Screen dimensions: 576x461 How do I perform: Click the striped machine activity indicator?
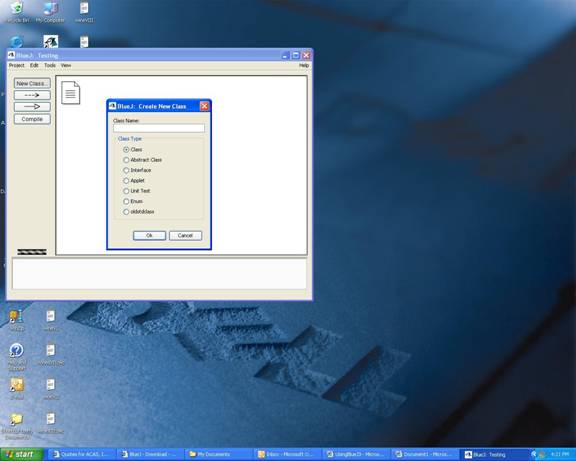tap(32, 252)
